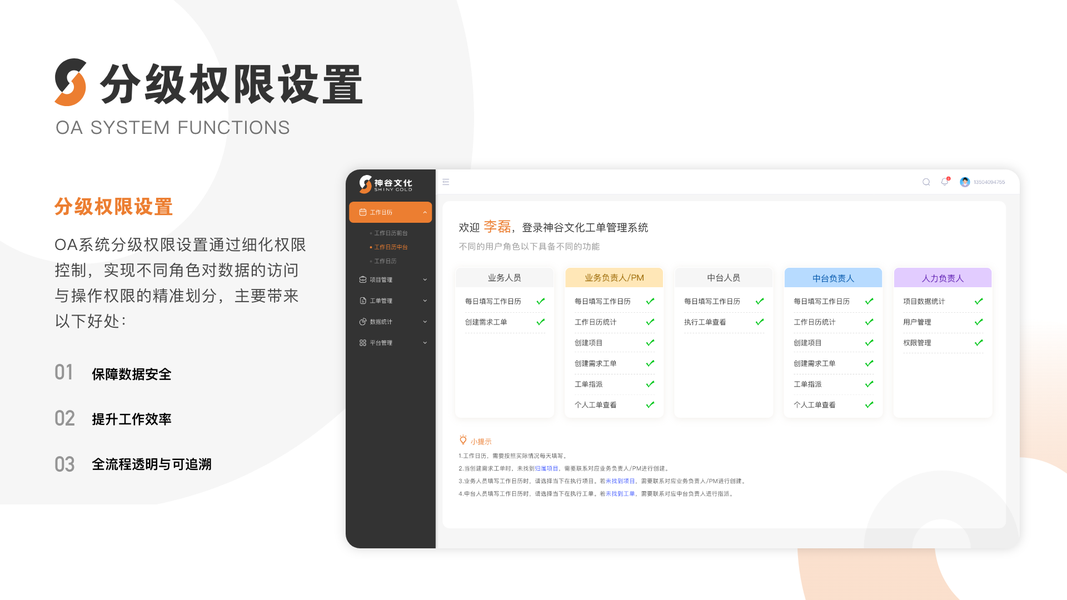
Task: Click the 归属项目 link in tip 2
Action: click(546, 469)
